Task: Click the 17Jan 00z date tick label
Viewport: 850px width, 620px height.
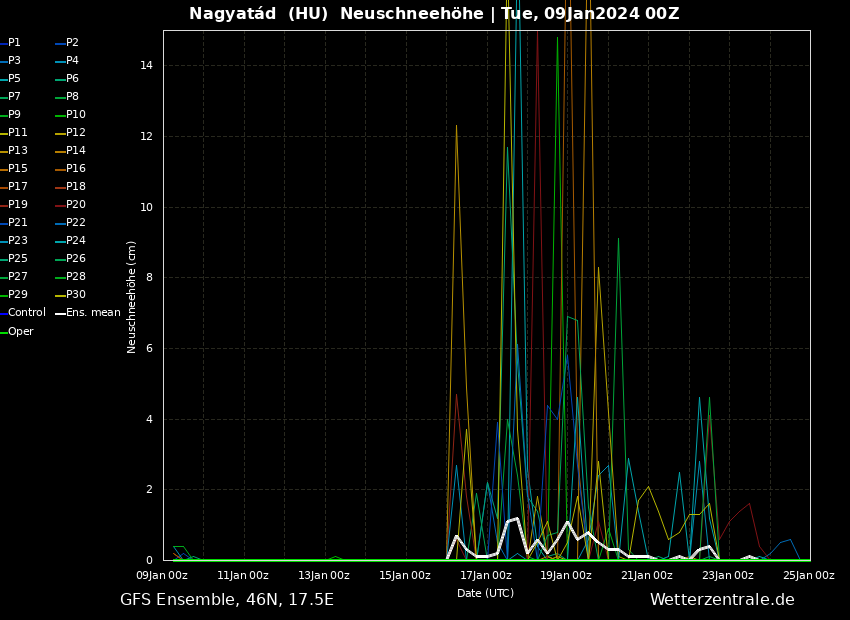Action: pos(485,576)
